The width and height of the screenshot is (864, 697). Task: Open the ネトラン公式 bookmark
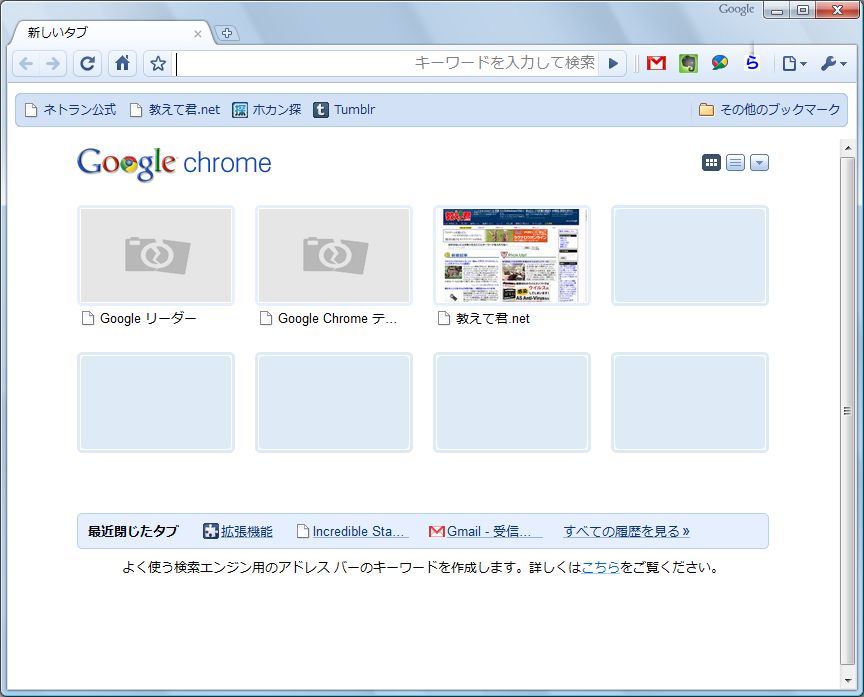[71, 110]
